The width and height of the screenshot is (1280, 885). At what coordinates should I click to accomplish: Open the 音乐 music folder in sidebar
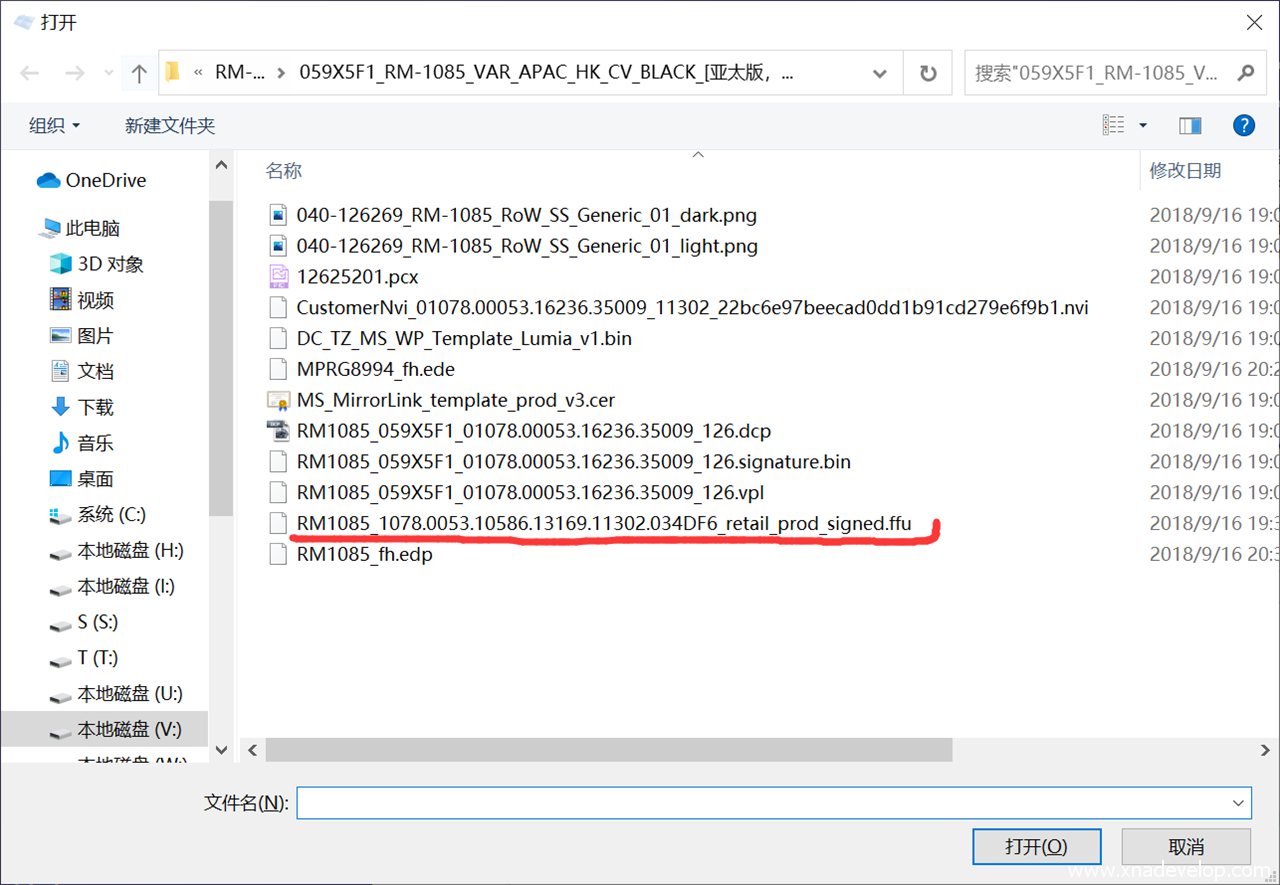(x=96, y=443)
